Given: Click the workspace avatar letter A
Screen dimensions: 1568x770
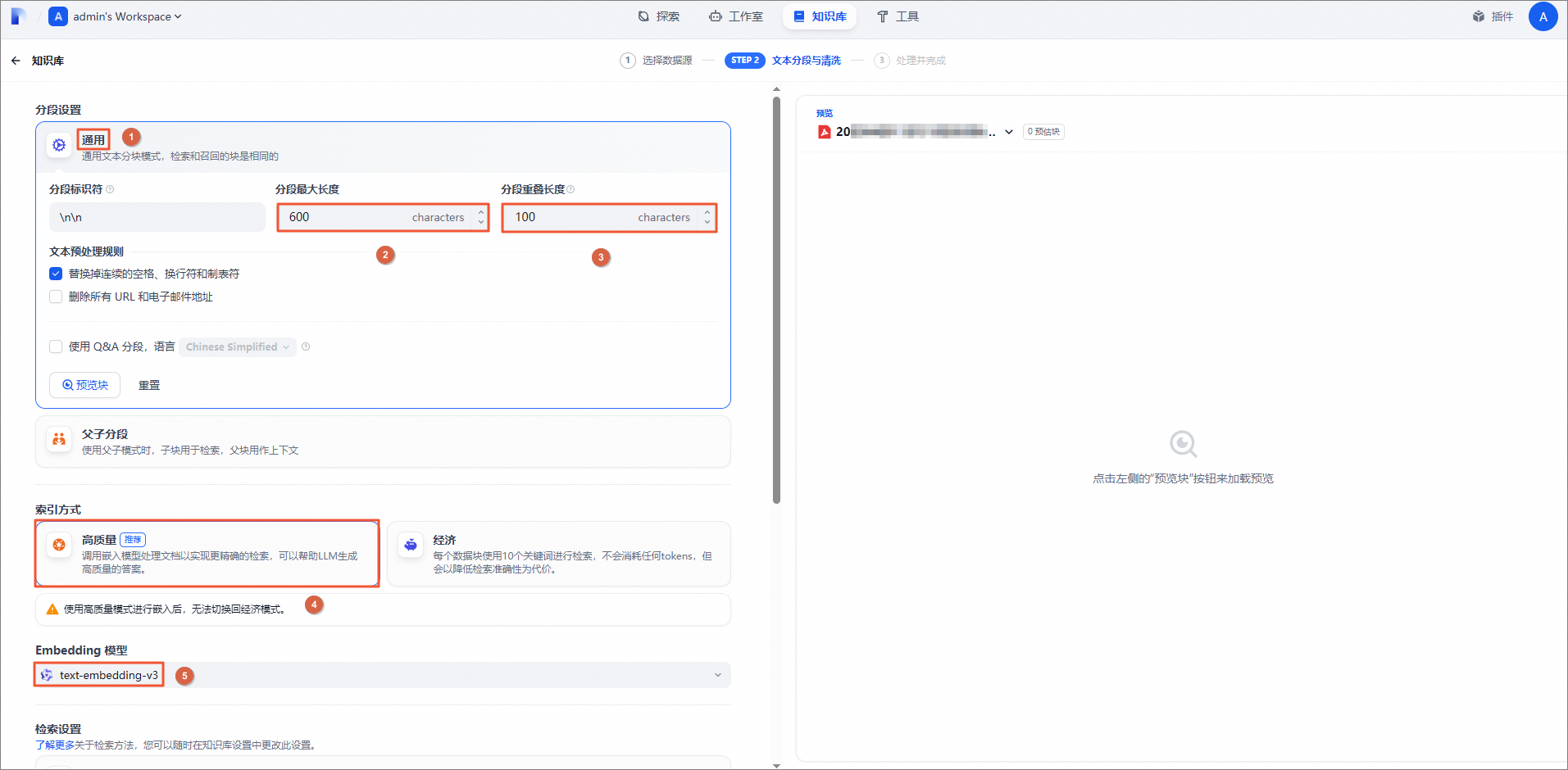Looking at the screenshot, I should [58, 16].
